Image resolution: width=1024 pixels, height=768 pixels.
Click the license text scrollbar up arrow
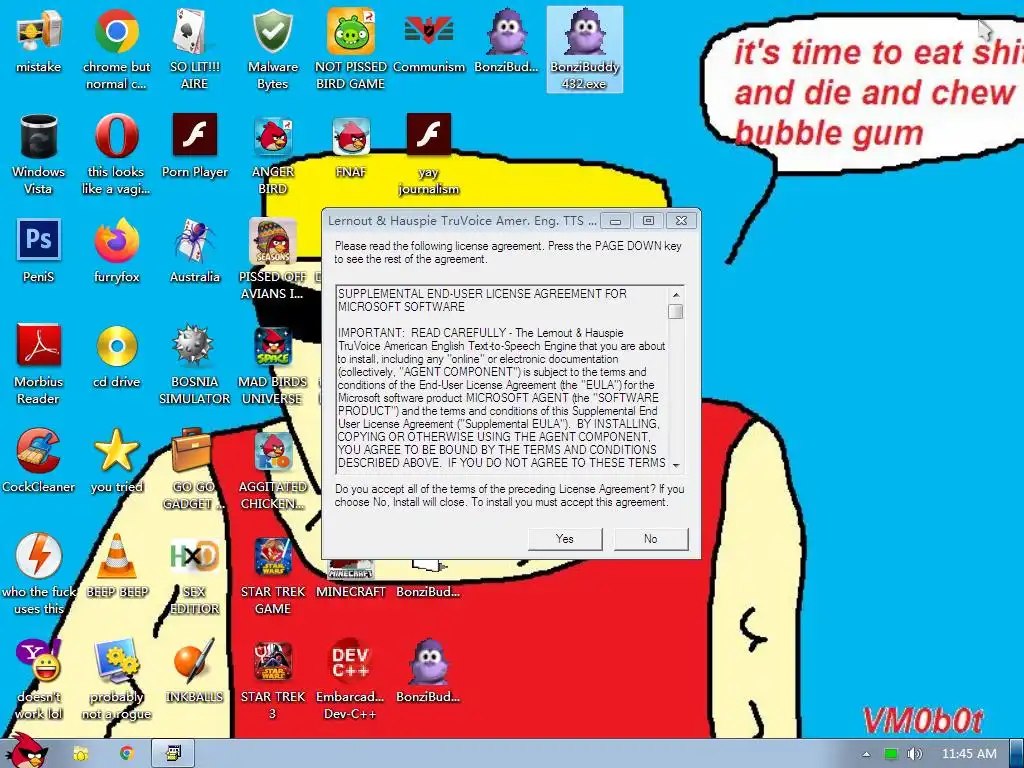coord(676,295)
